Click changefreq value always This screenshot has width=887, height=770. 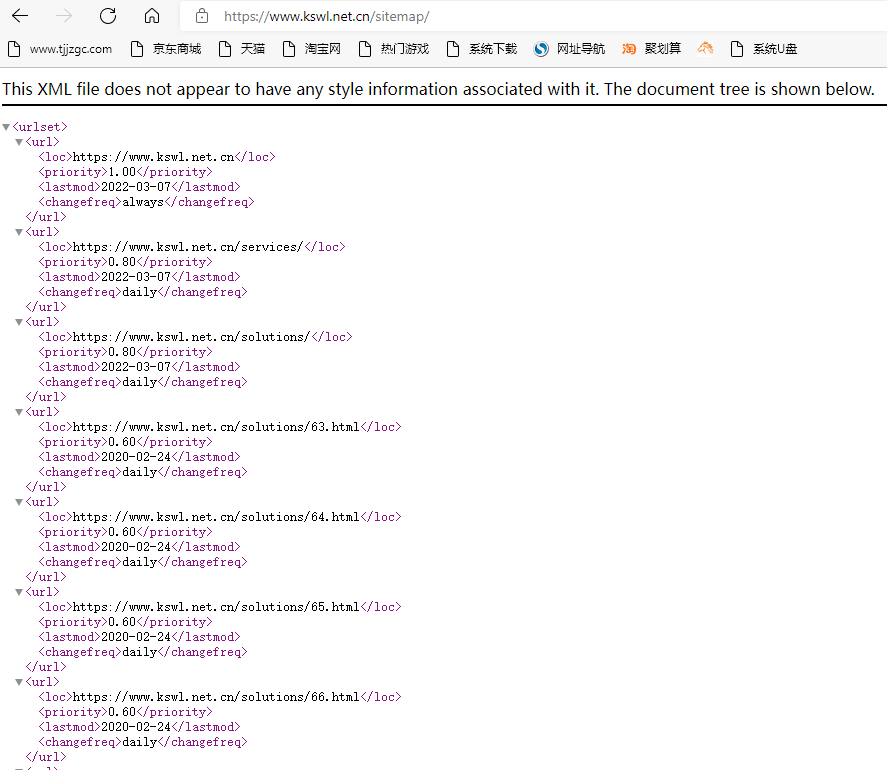click(143, 202)
